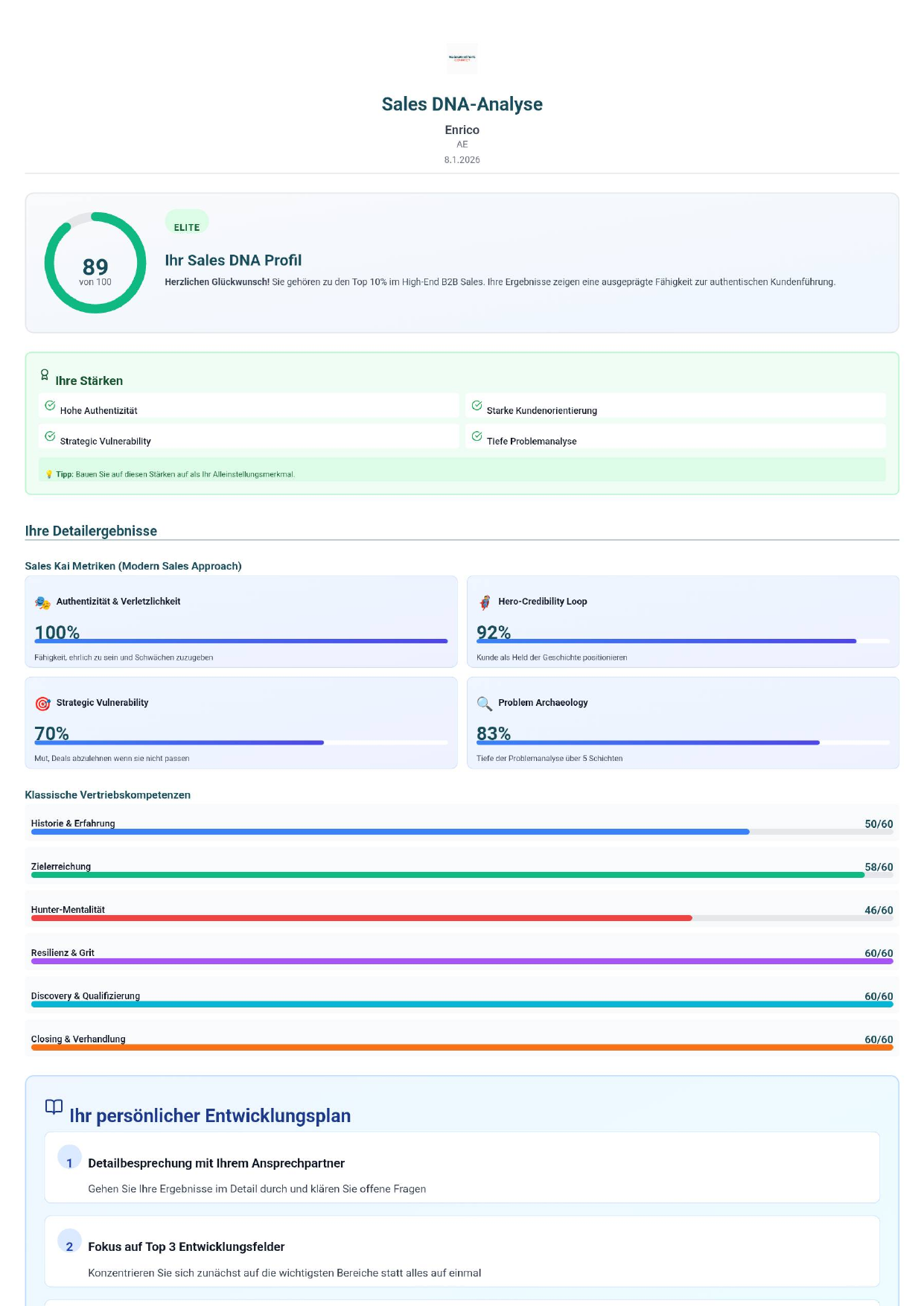Select the number 1 step badge

click(x=69, y=1163)
